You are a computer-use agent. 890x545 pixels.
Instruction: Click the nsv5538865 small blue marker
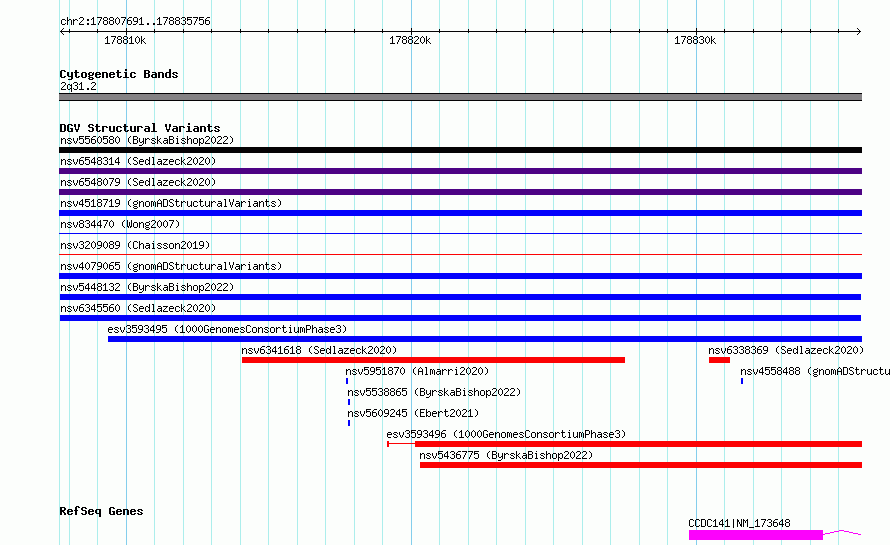(x=349, y=402)
